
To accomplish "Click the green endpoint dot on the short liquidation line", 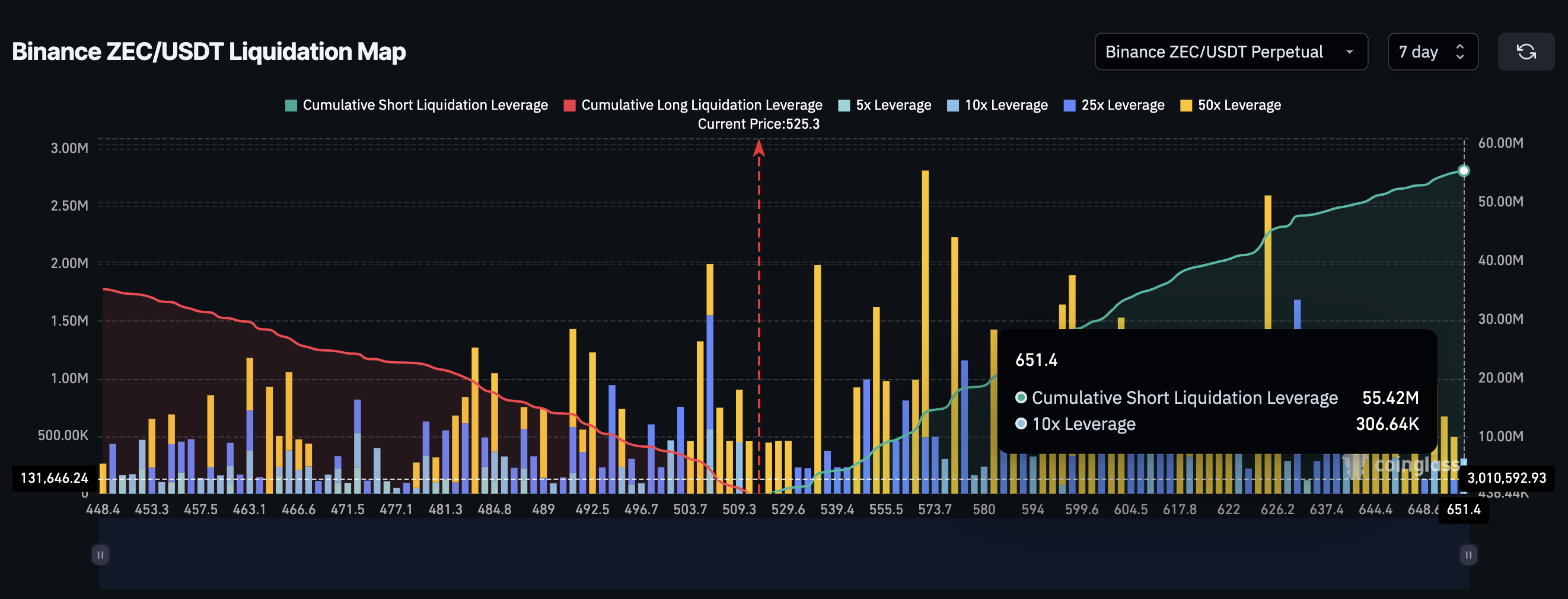I will click(1465, 170).
